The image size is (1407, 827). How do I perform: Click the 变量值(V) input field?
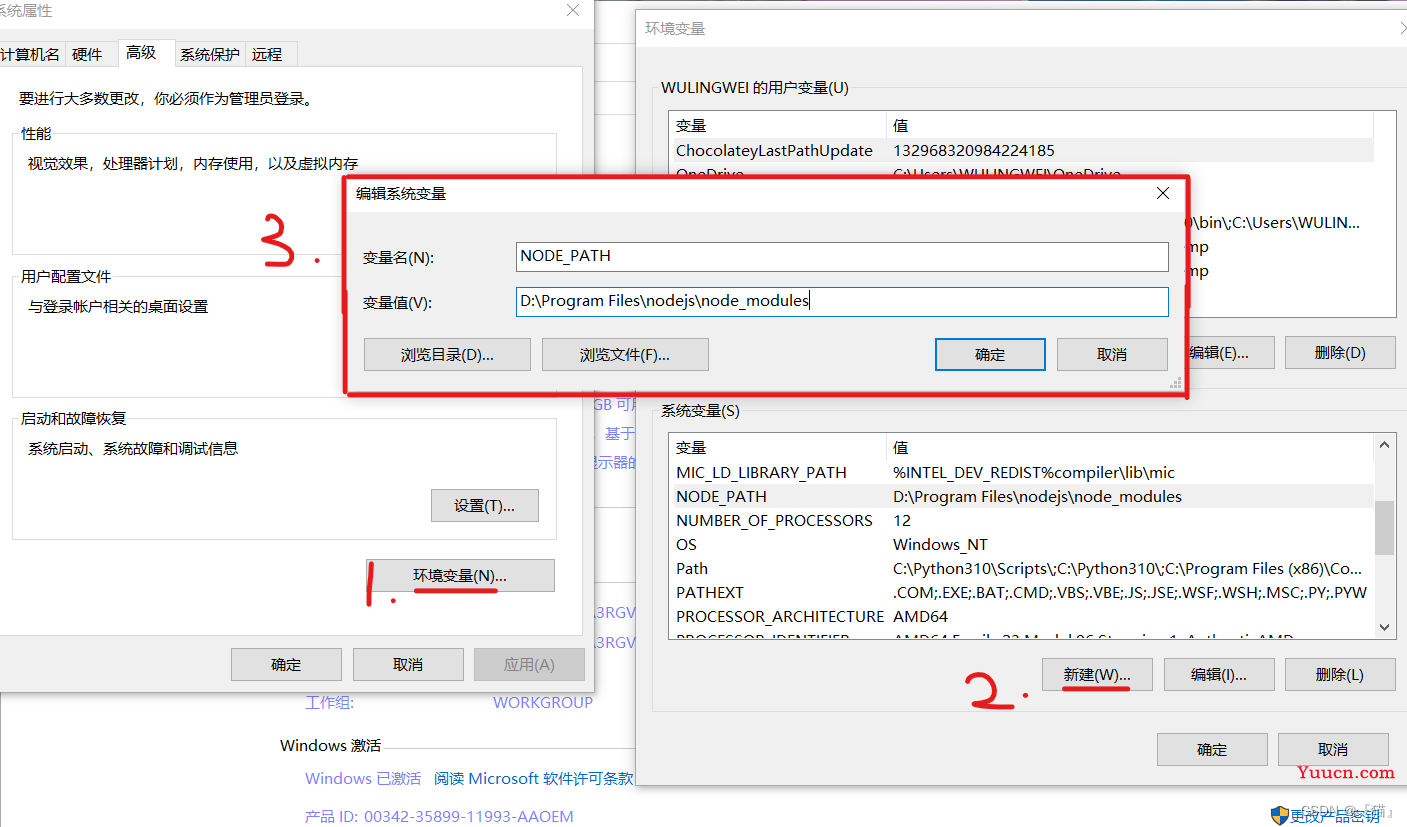pos(842,301)
